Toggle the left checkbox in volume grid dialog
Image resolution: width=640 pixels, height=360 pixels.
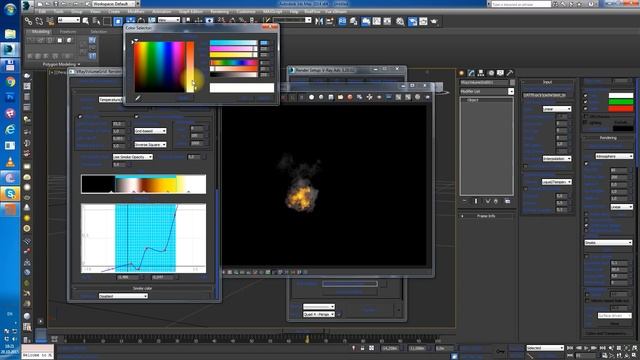tap(80, 117)
